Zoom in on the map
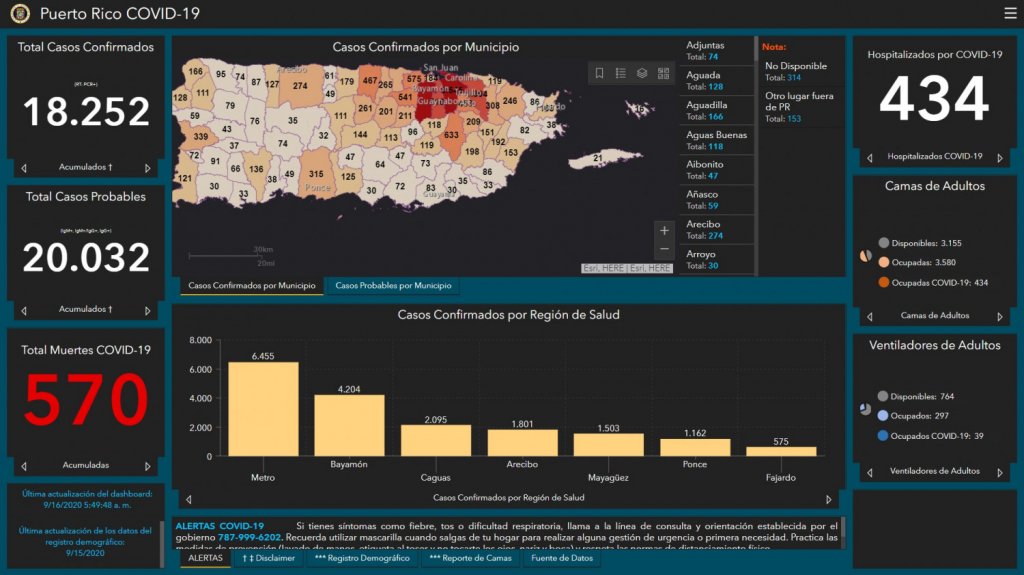The height and width of the screenshot is (575, 1024). tap(664, 231)
